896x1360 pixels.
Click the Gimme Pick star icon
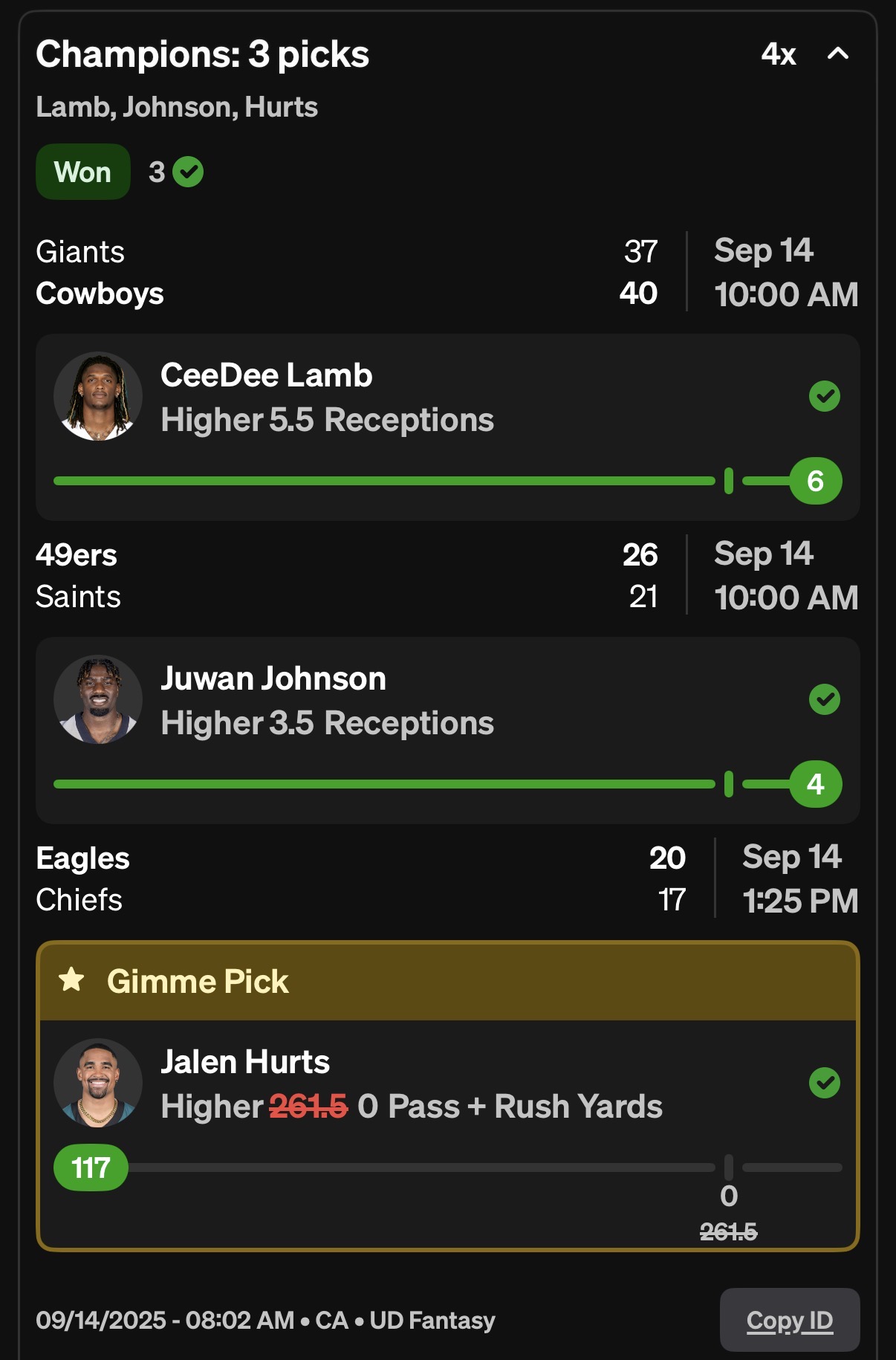click(x=72, y=979)
